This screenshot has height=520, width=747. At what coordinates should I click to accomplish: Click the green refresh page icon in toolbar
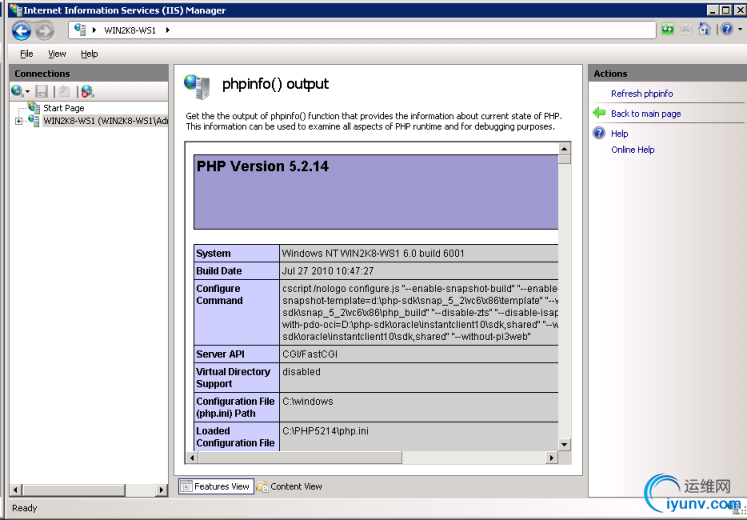tap(667, 30)
